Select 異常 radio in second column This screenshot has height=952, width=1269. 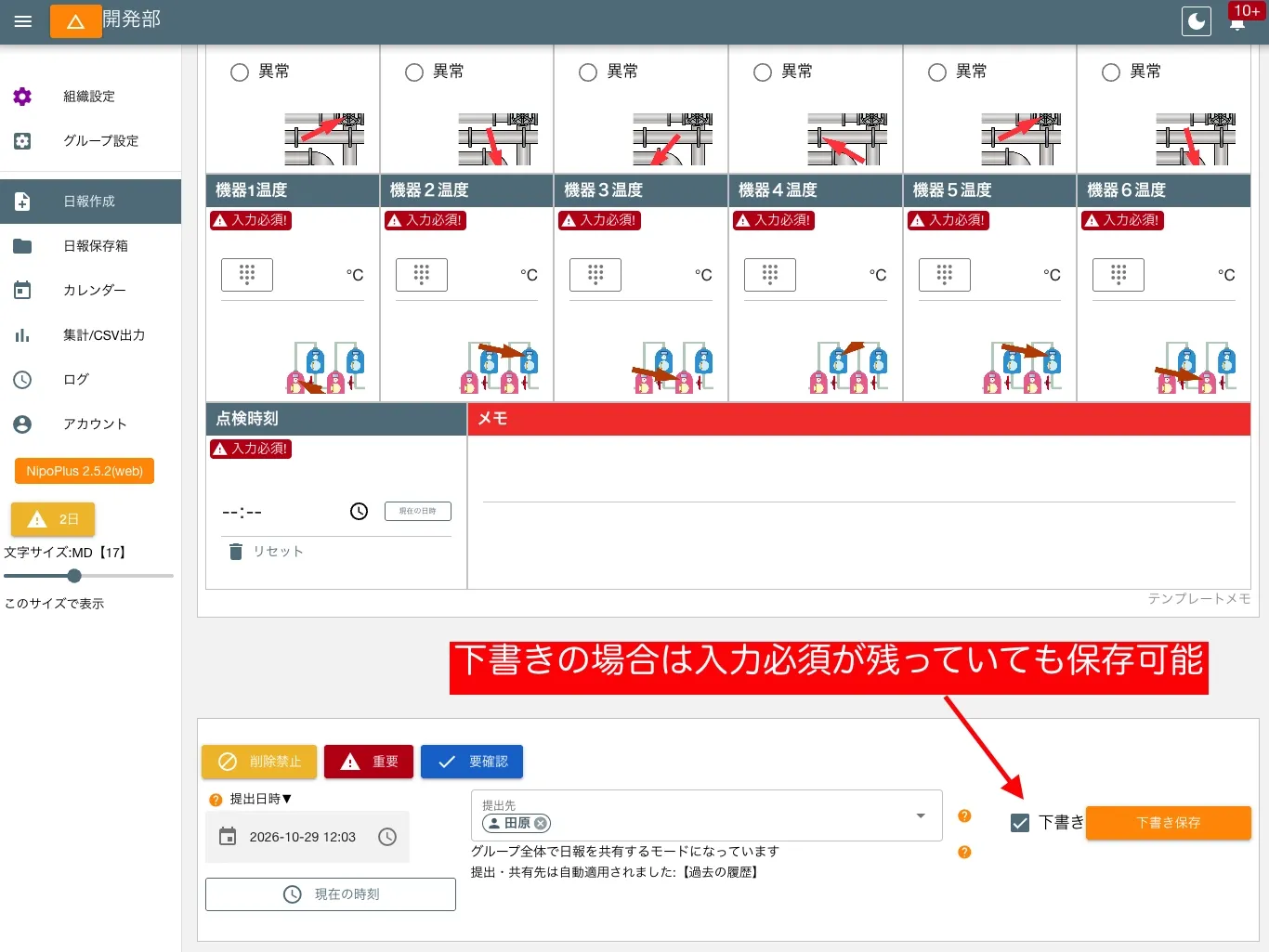(x=414, y=72)
